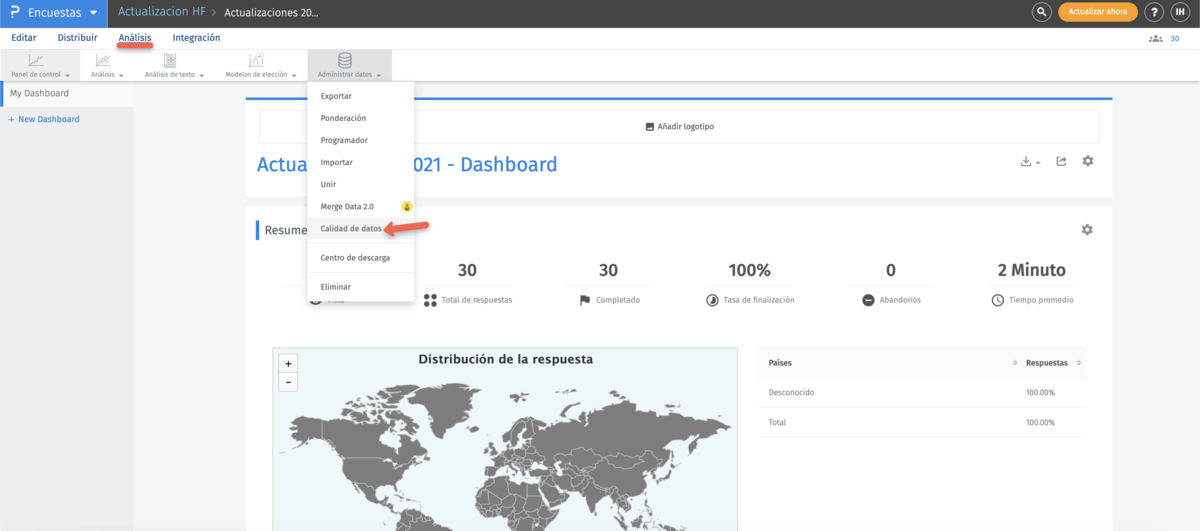Switch to the Análisis tab
1200x531 pixels.
coord(135,38)
